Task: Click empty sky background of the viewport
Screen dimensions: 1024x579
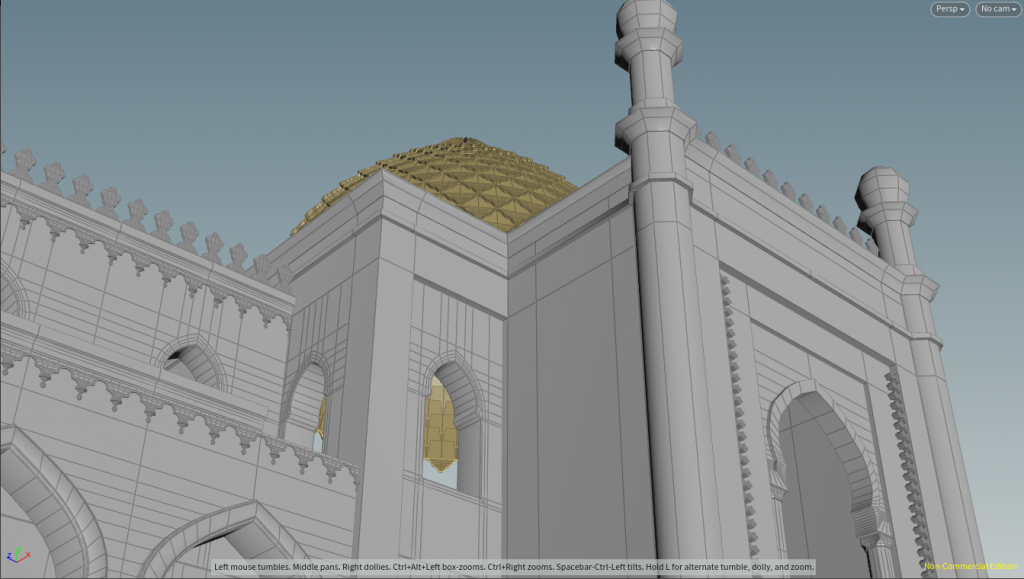Action: pyautogui.click(x=261, y=78)
